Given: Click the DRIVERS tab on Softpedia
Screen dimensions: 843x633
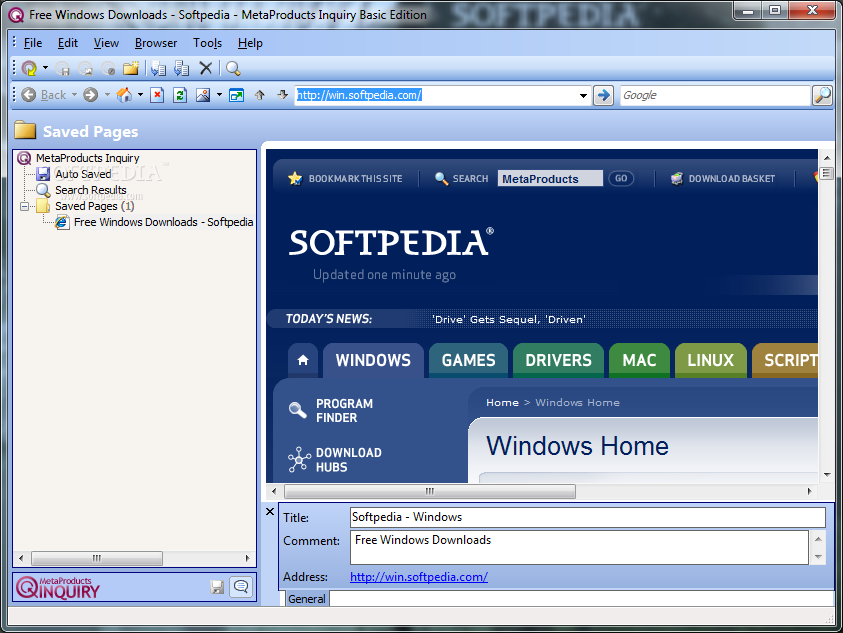Looking at the screenshot, I should tap(558, 360).
